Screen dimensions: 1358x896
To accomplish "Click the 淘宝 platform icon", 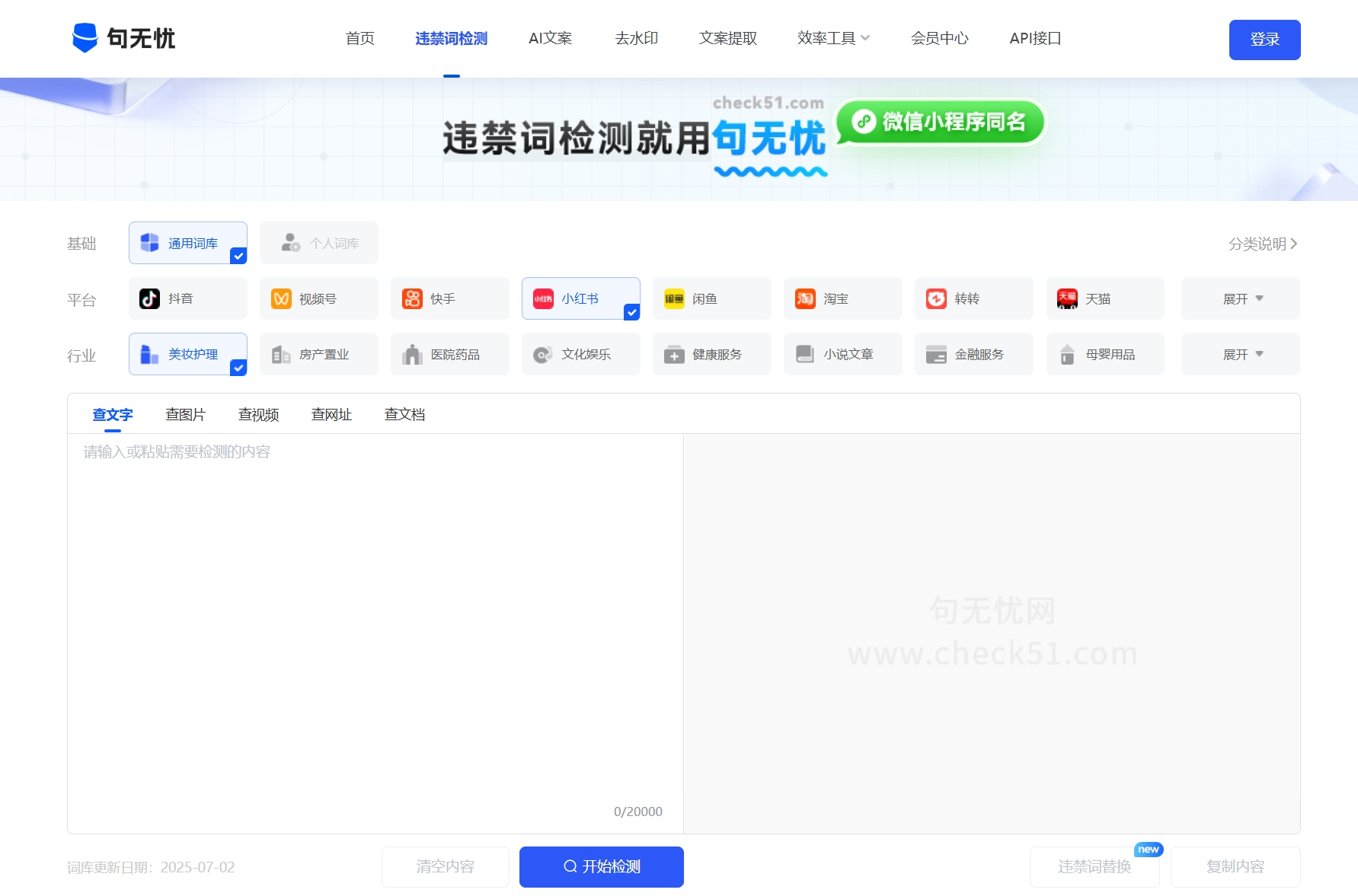I will tap(805, 298).
